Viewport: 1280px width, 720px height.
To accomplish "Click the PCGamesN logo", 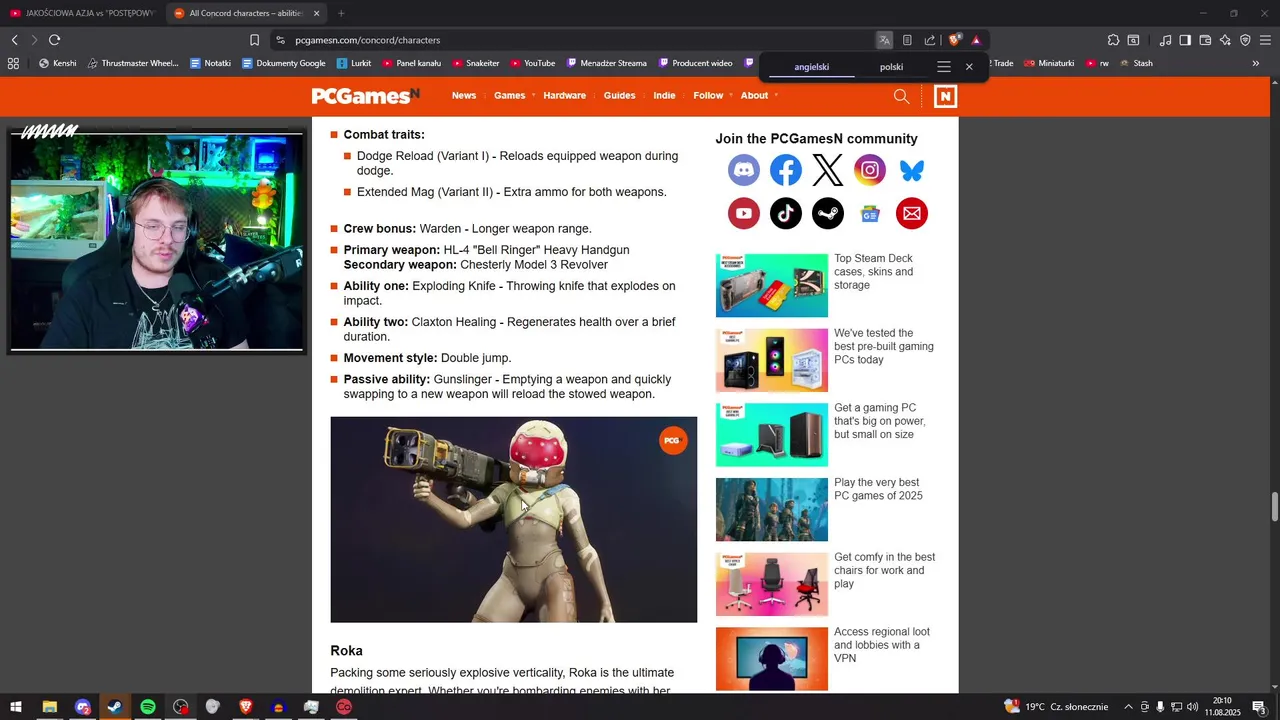I will click(365, 96).
